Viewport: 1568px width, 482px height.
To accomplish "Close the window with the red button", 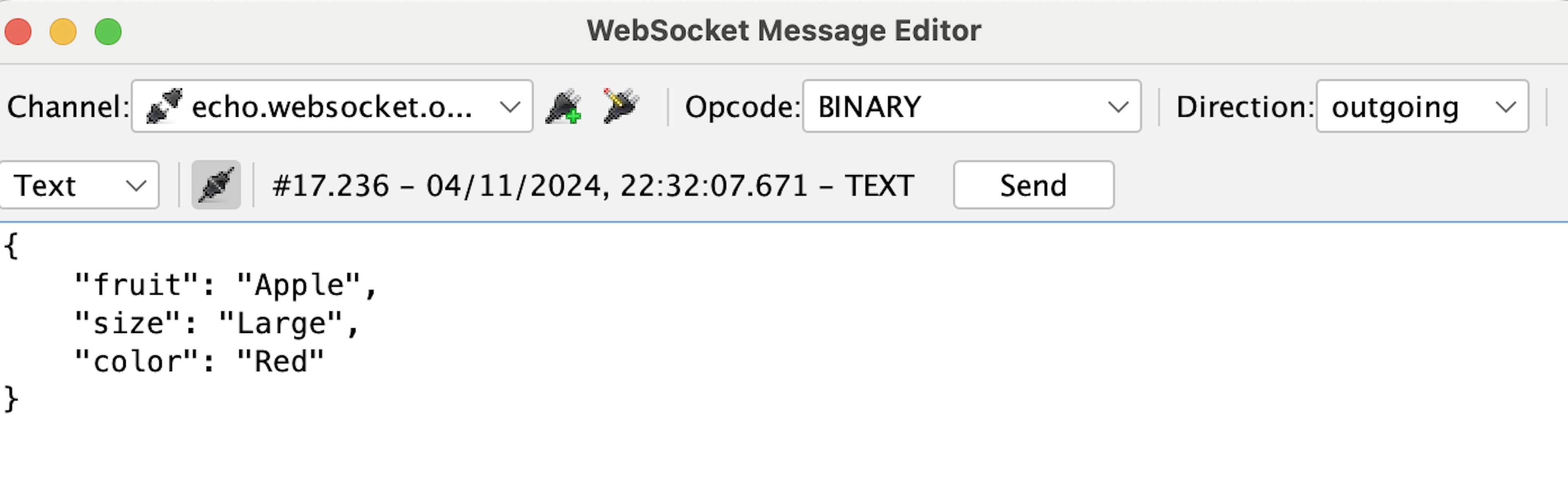I will (18, 32).
